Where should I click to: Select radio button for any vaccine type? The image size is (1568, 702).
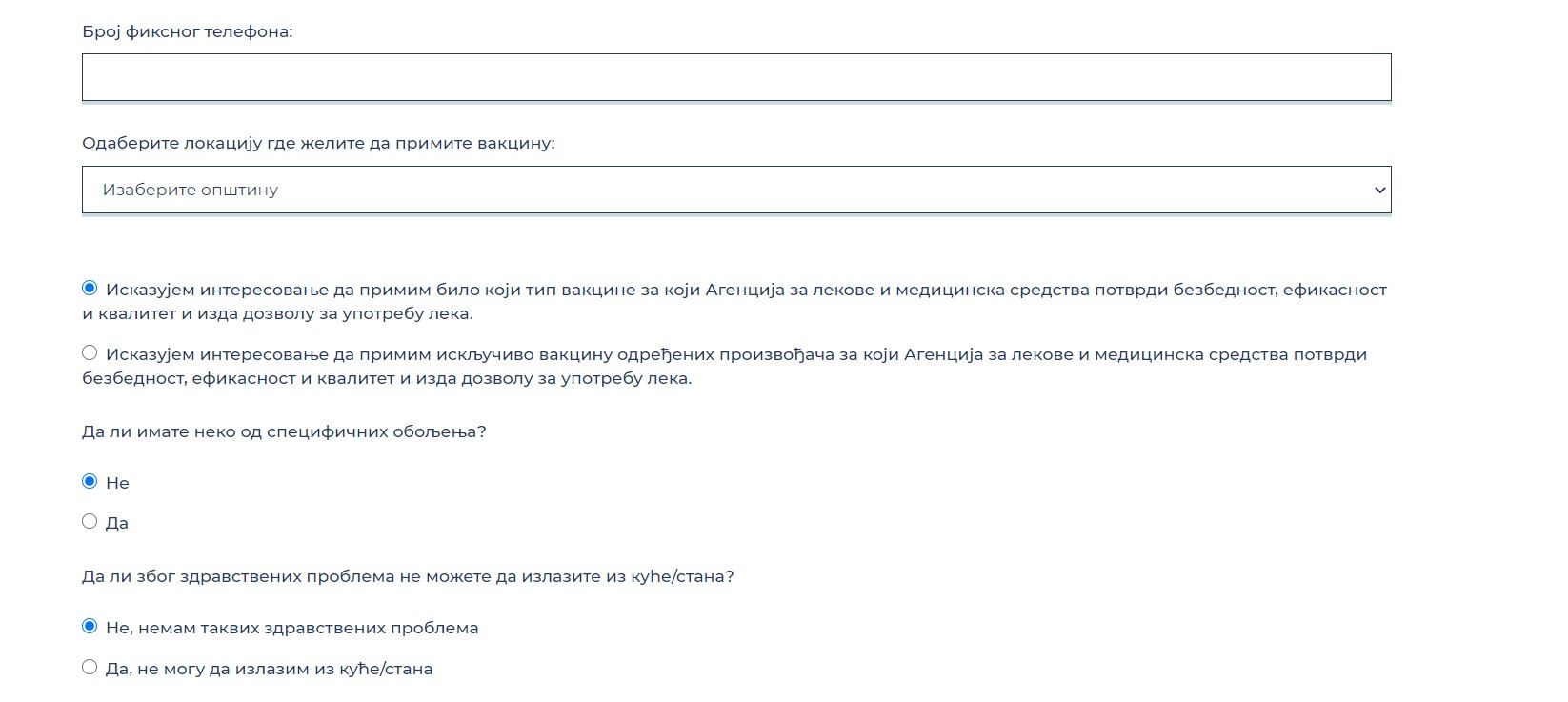coord(90,288)
